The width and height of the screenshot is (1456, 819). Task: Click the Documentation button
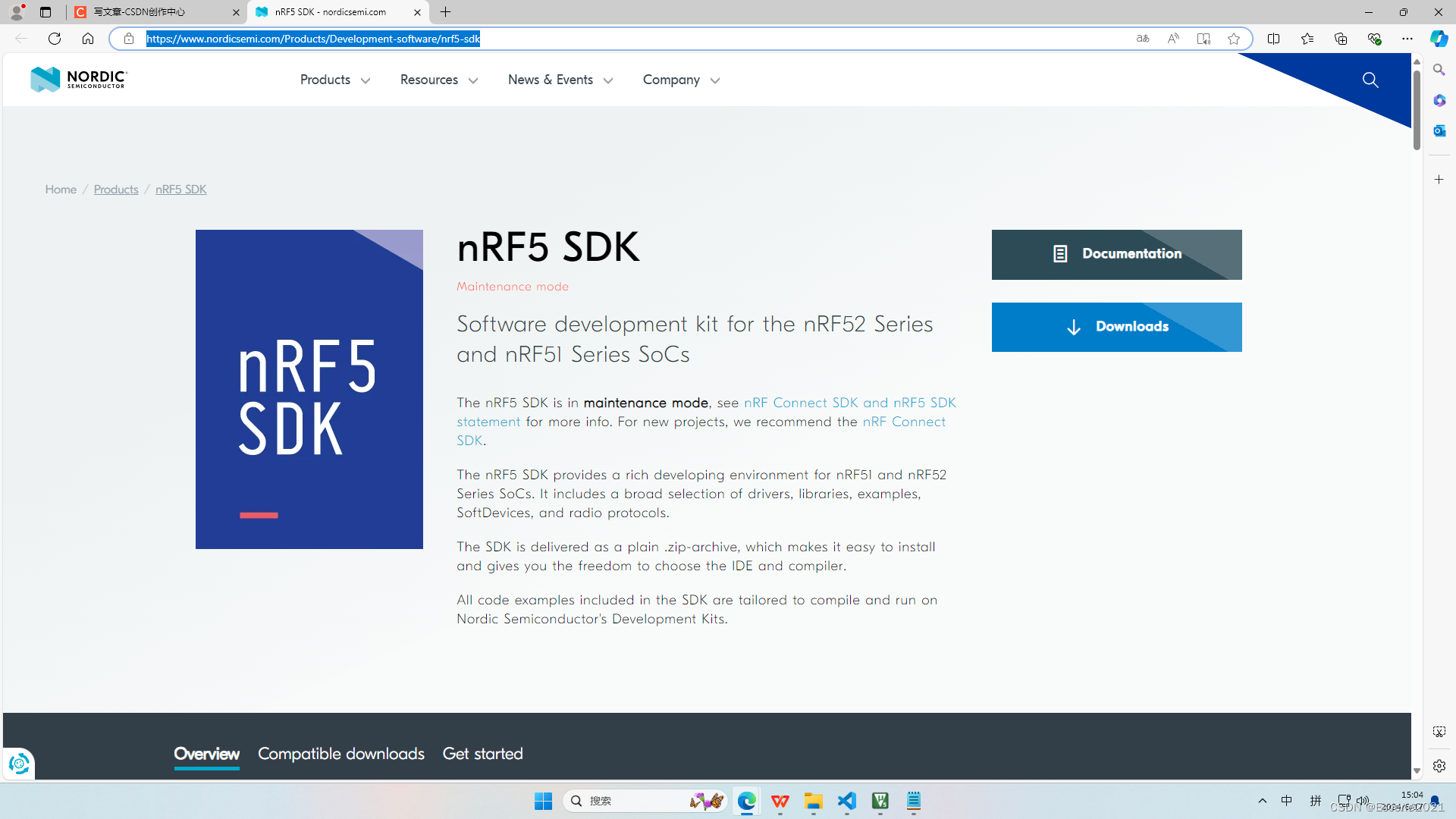tap(1116, 254)
